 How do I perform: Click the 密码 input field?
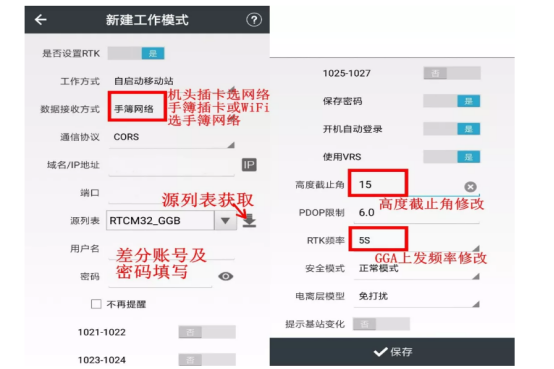point(160,278)
